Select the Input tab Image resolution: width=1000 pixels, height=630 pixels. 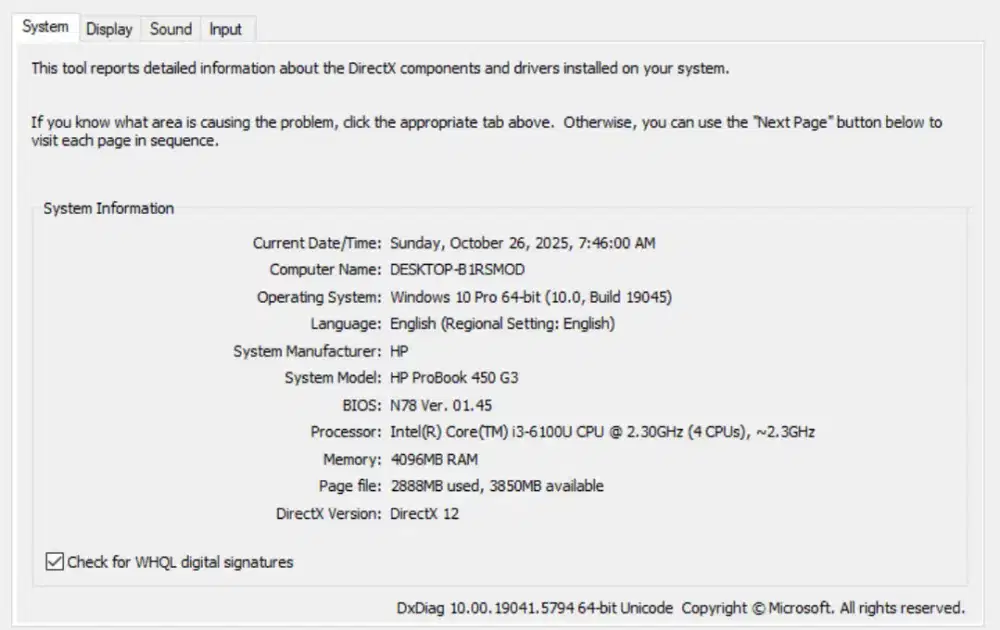[x=227, y=29]
